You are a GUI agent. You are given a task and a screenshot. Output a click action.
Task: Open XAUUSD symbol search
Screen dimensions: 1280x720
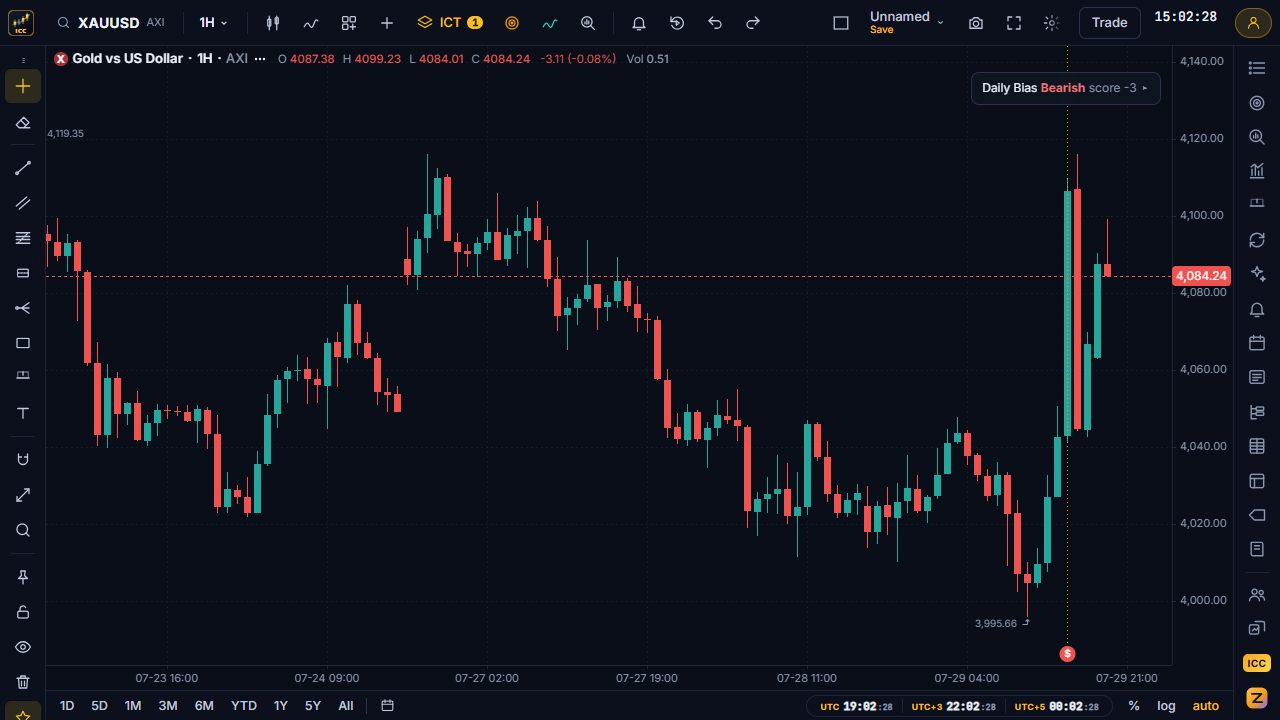[111, 23]
